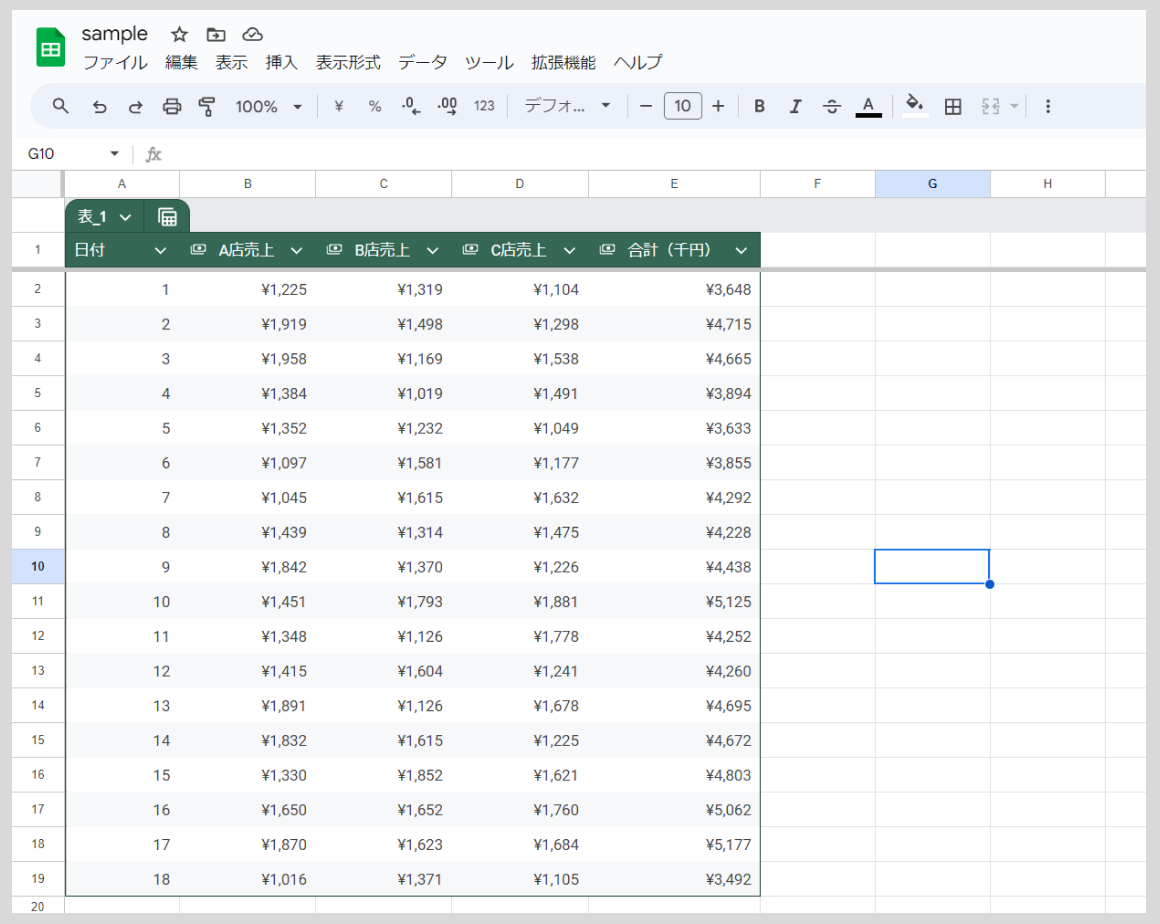Open the 123 number formats menu
Image resolution: width=1160 pixels, height=924 pixels.
pos(484,107)
